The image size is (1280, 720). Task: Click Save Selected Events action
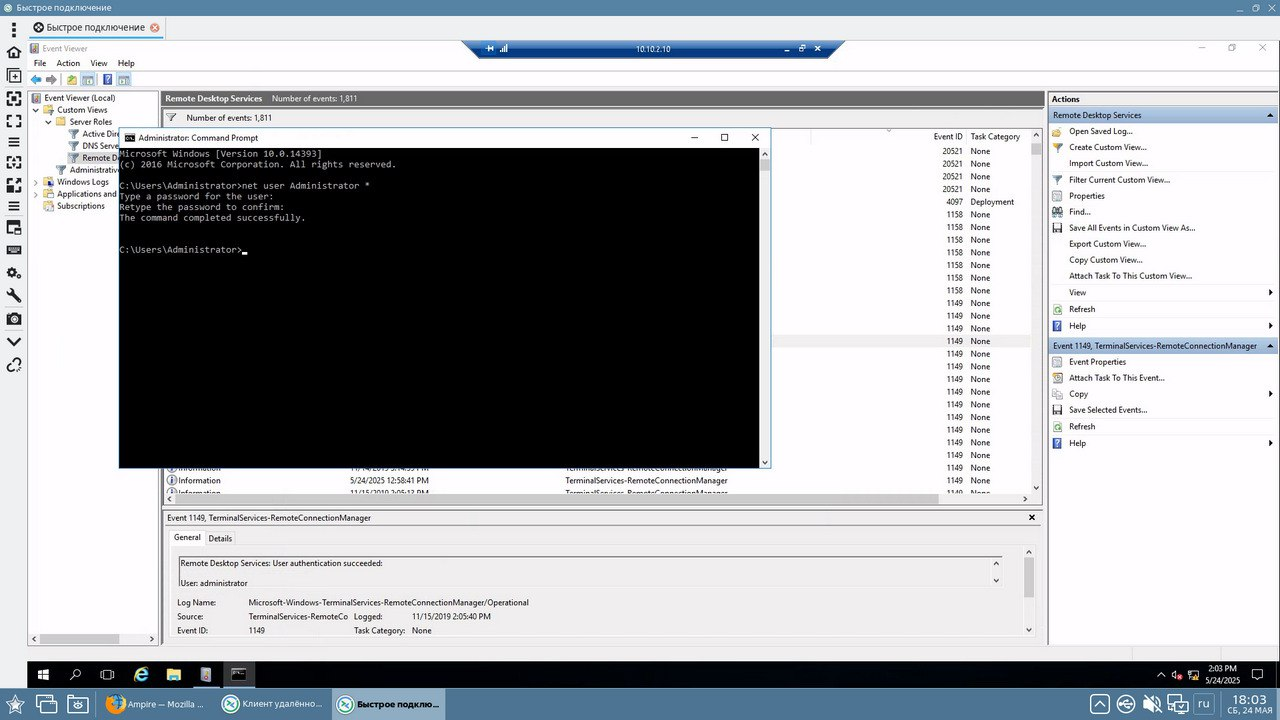1108,410
